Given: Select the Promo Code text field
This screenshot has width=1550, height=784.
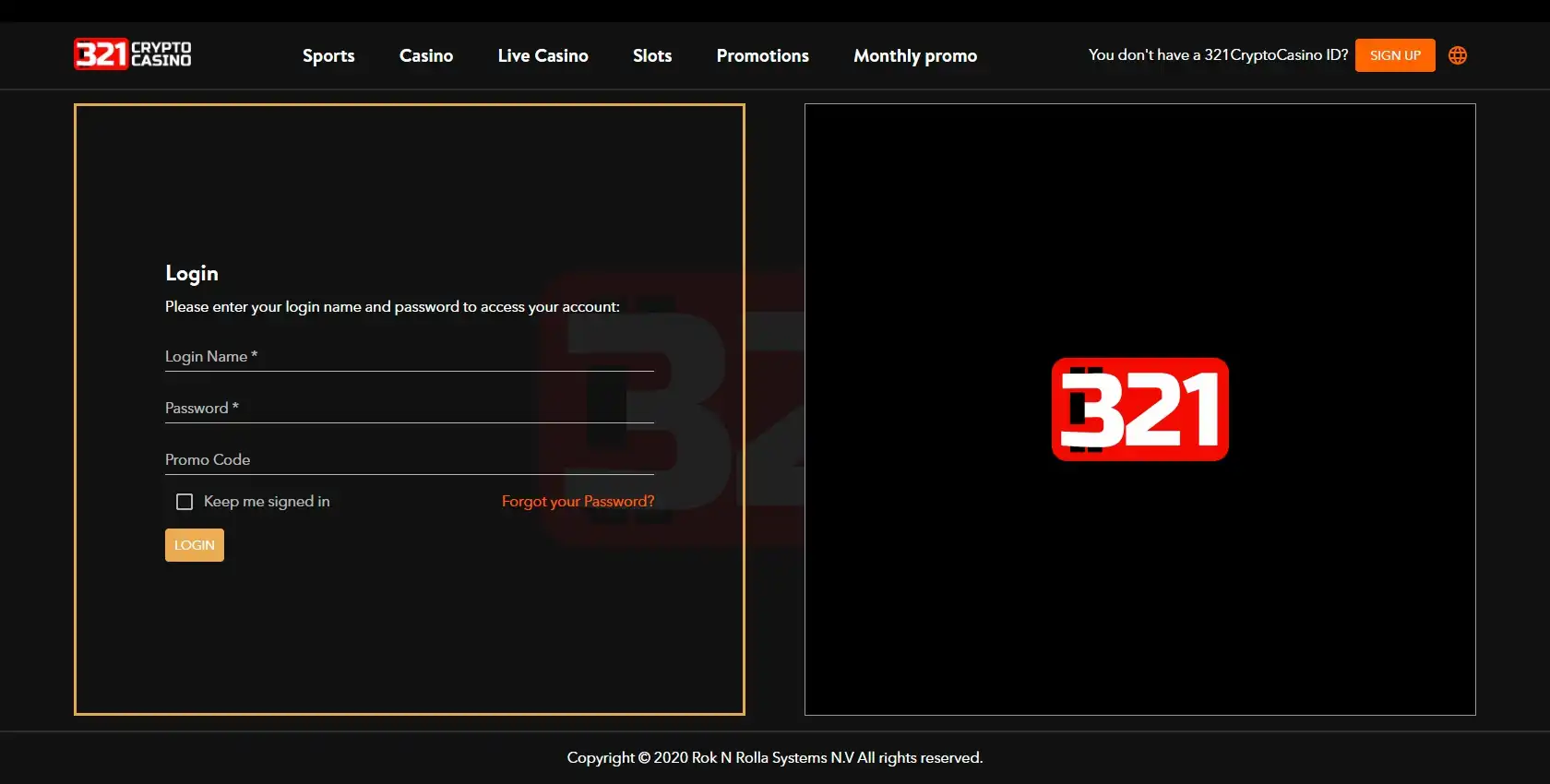Looking at the screenshot, I should (409, 460).
